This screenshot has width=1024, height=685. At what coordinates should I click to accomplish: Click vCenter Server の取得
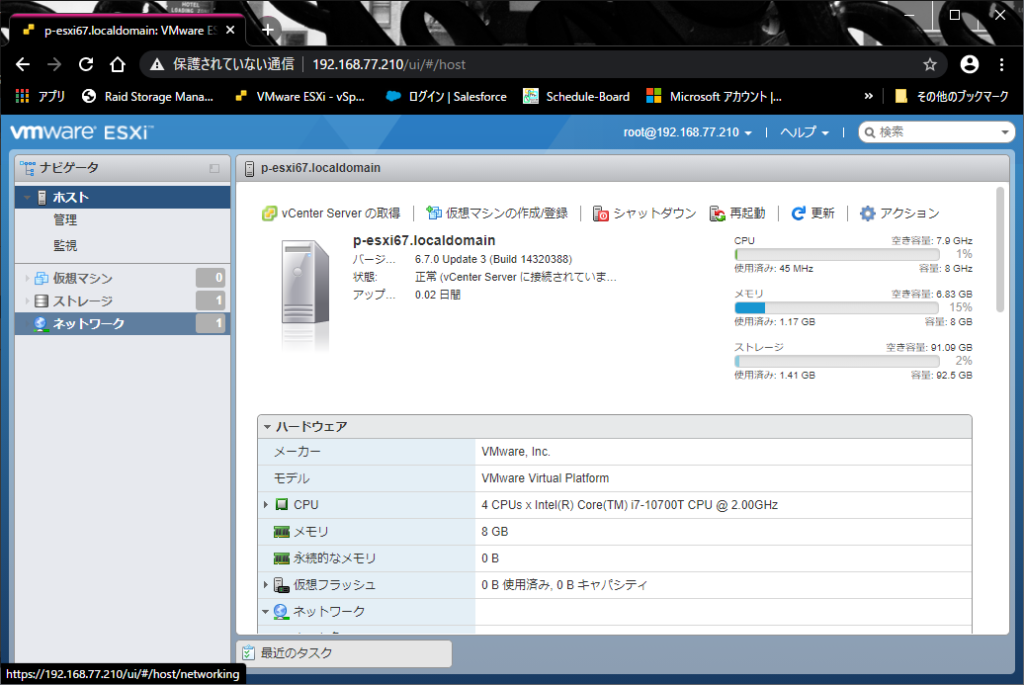331,214
